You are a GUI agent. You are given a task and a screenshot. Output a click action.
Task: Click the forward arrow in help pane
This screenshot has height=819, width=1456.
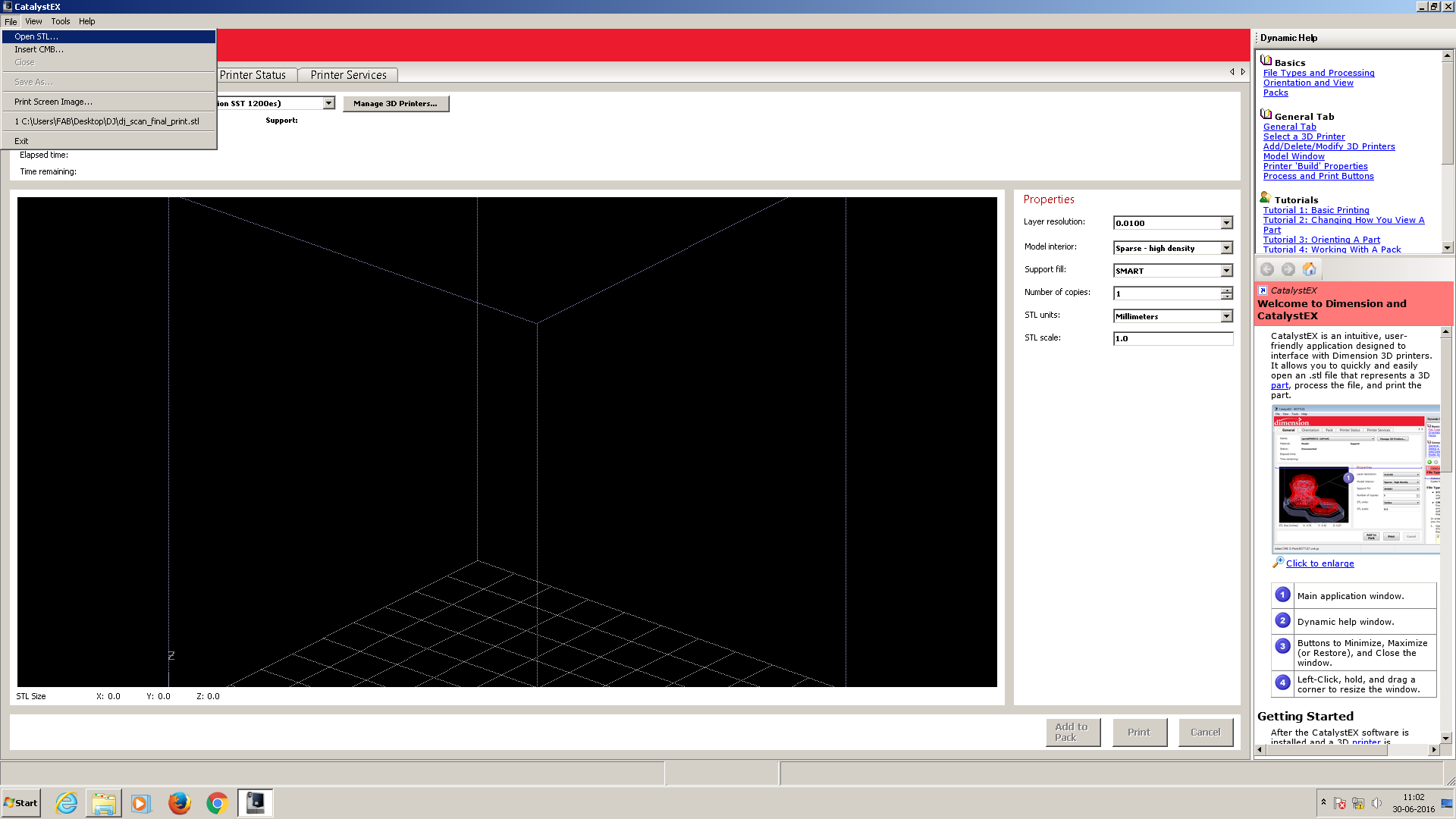(x=1288, y=269)
